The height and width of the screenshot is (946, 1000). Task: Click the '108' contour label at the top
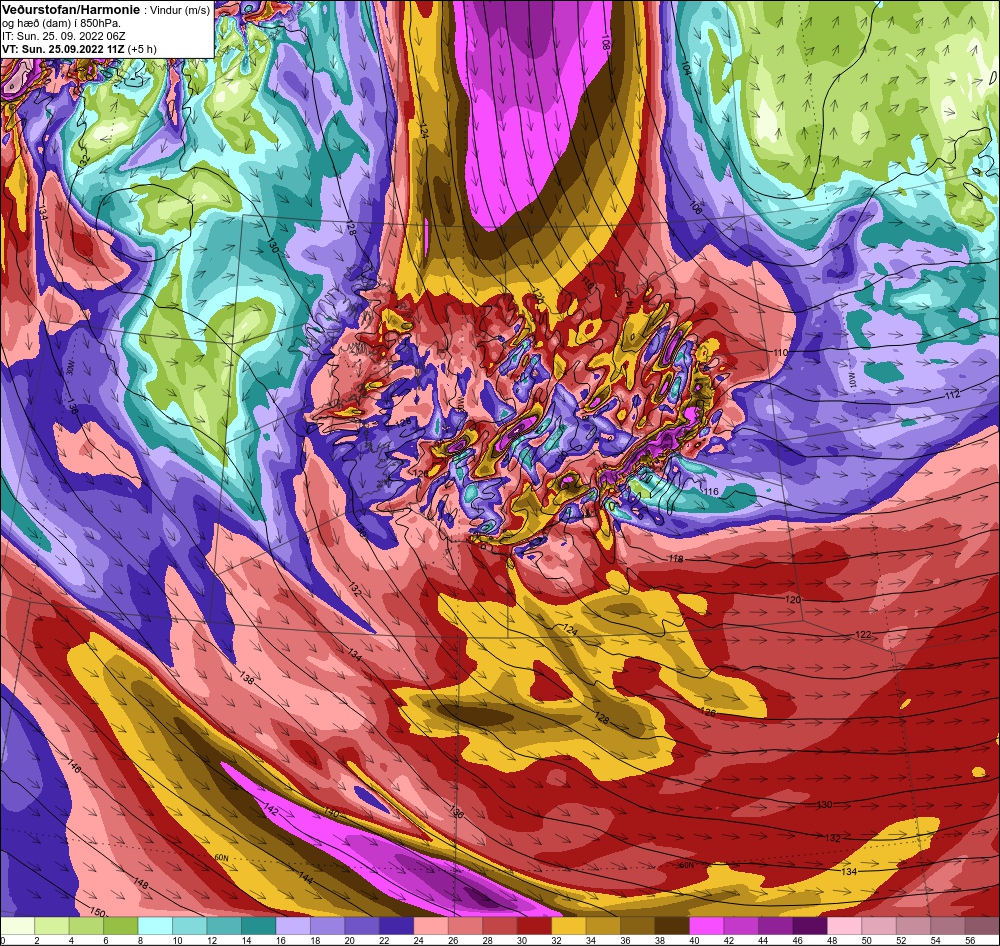pos(605,43)
